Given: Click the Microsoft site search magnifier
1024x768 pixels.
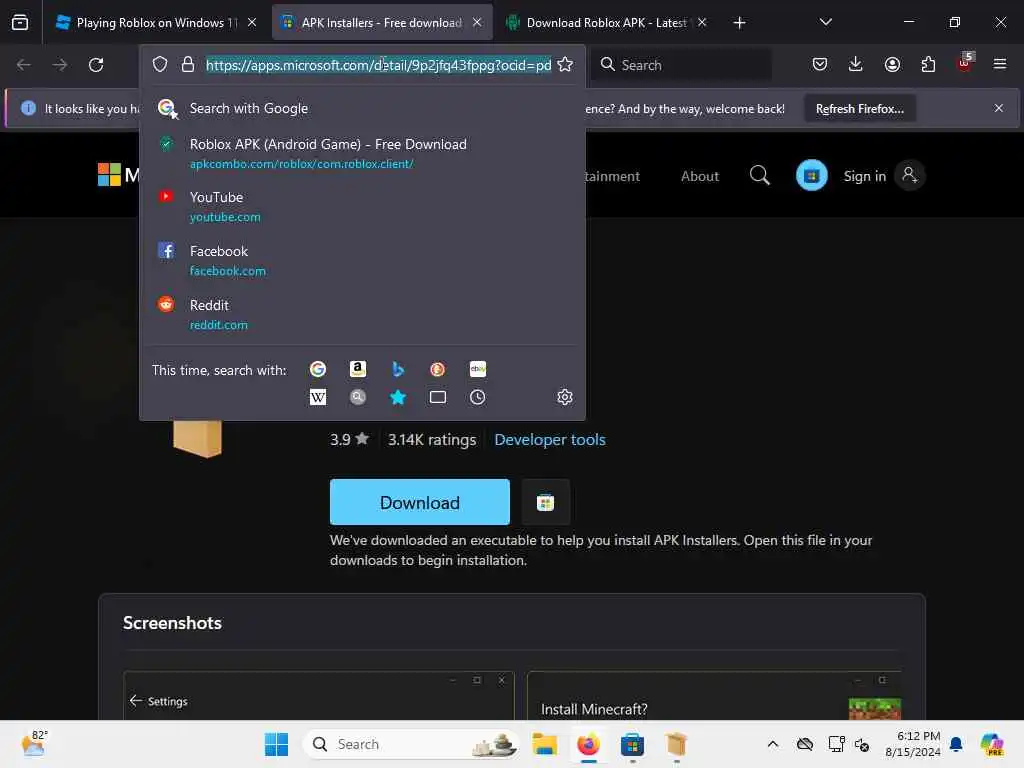Looking at the screenshot, I should (x=760, y=175).
